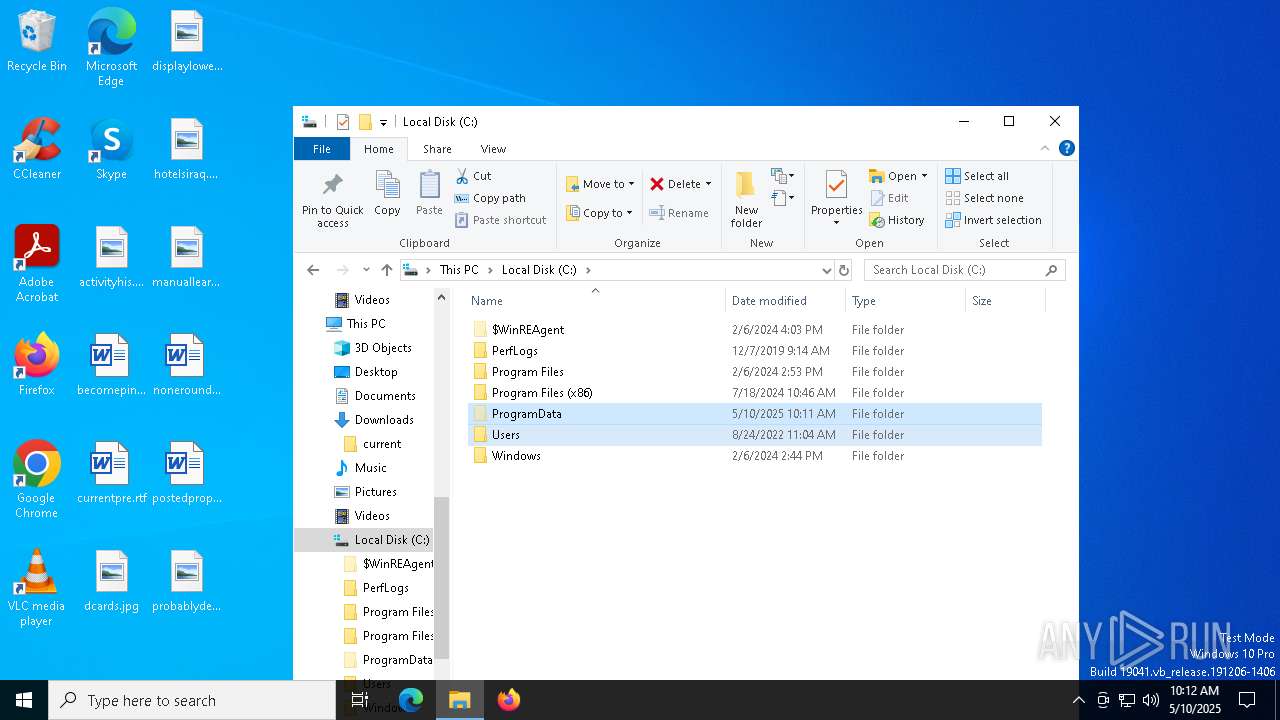The height and width of the screenshot is (720, 1280).
Task: Click the Properties icon
Action: tap(836, 185)
